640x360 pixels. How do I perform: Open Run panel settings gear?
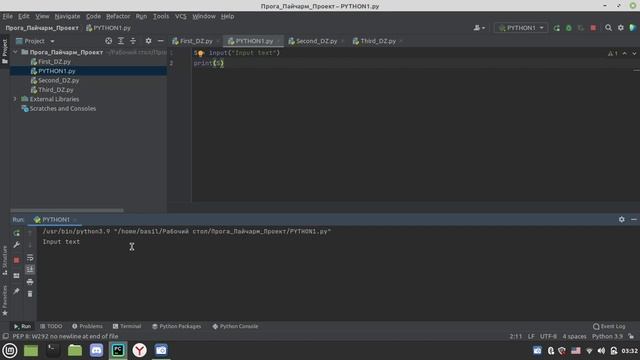[621, 220]
